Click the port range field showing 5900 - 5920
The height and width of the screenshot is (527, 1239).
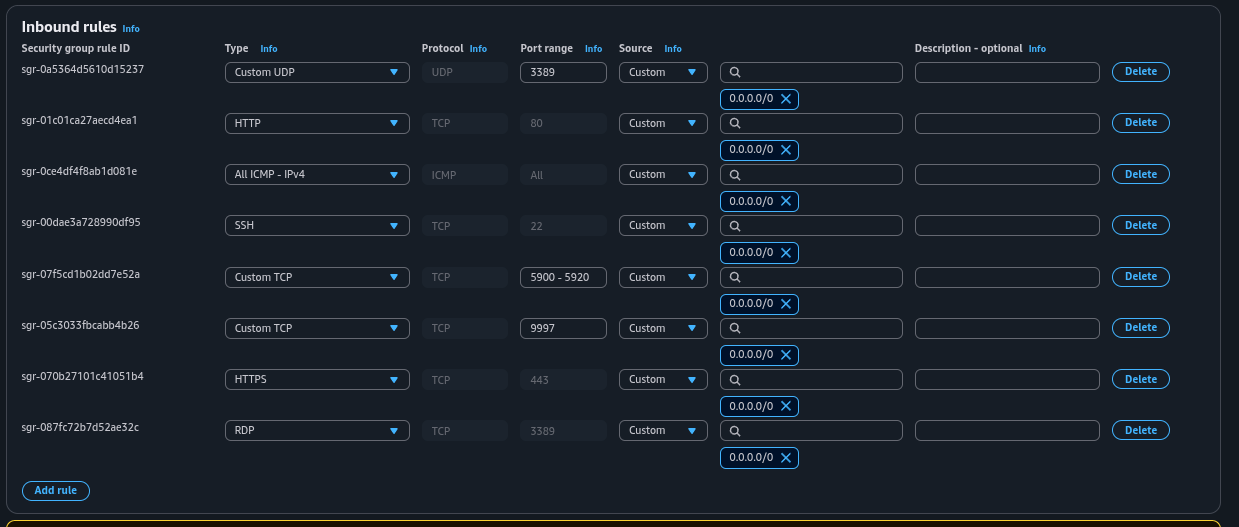coord(563,277)
